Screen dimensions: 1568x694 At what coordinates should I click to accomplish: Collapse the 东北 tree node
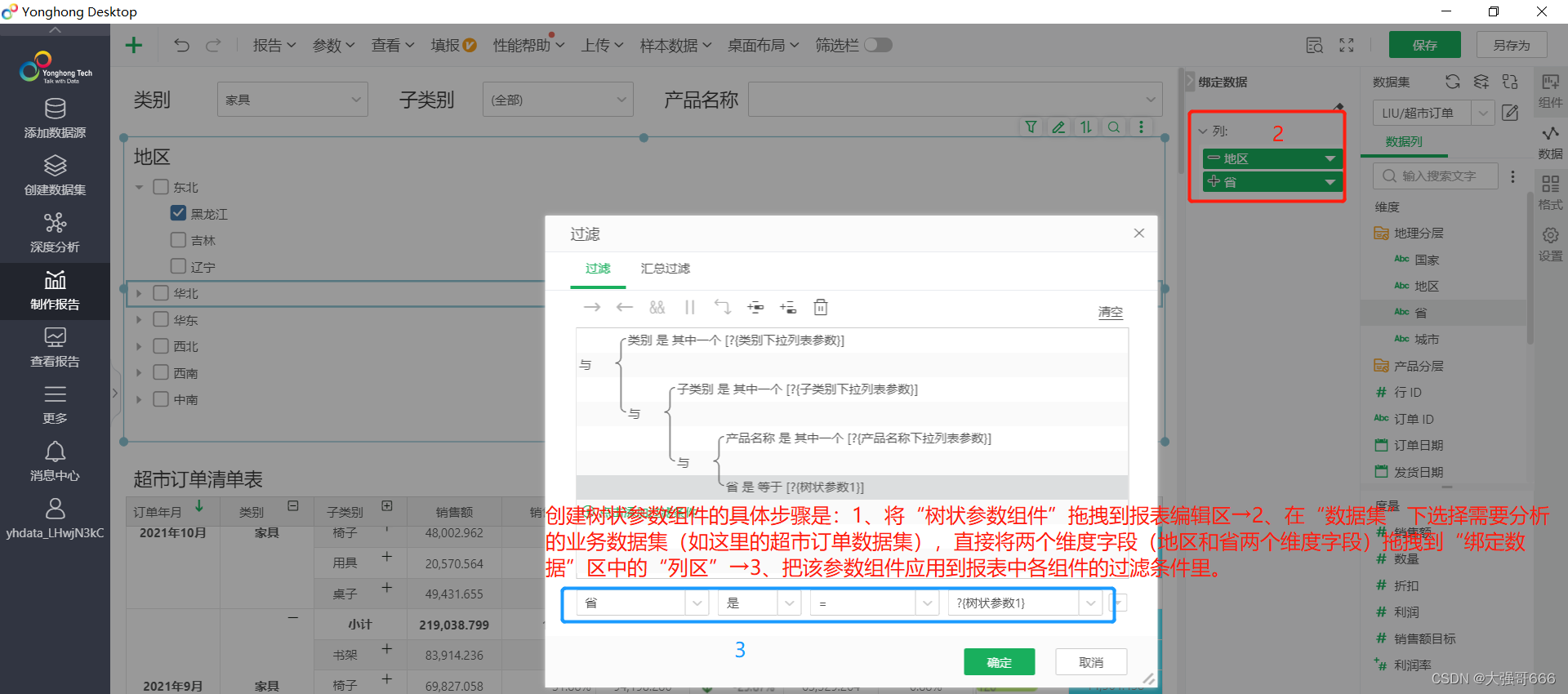coord(139,187)
